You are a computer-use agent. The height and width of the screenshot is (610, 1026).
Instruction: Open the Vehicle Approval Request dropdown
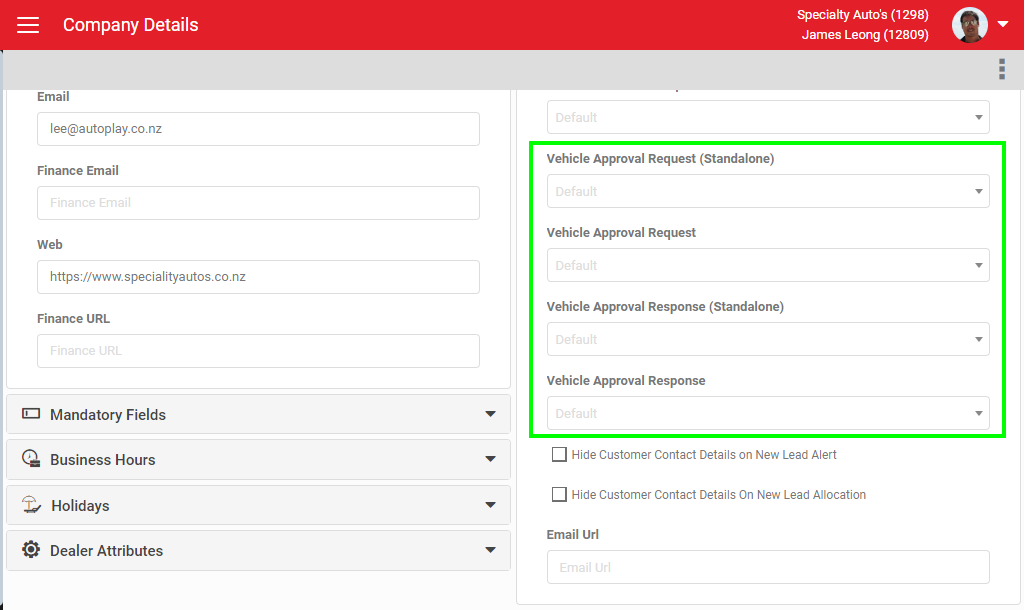[767, 266]
